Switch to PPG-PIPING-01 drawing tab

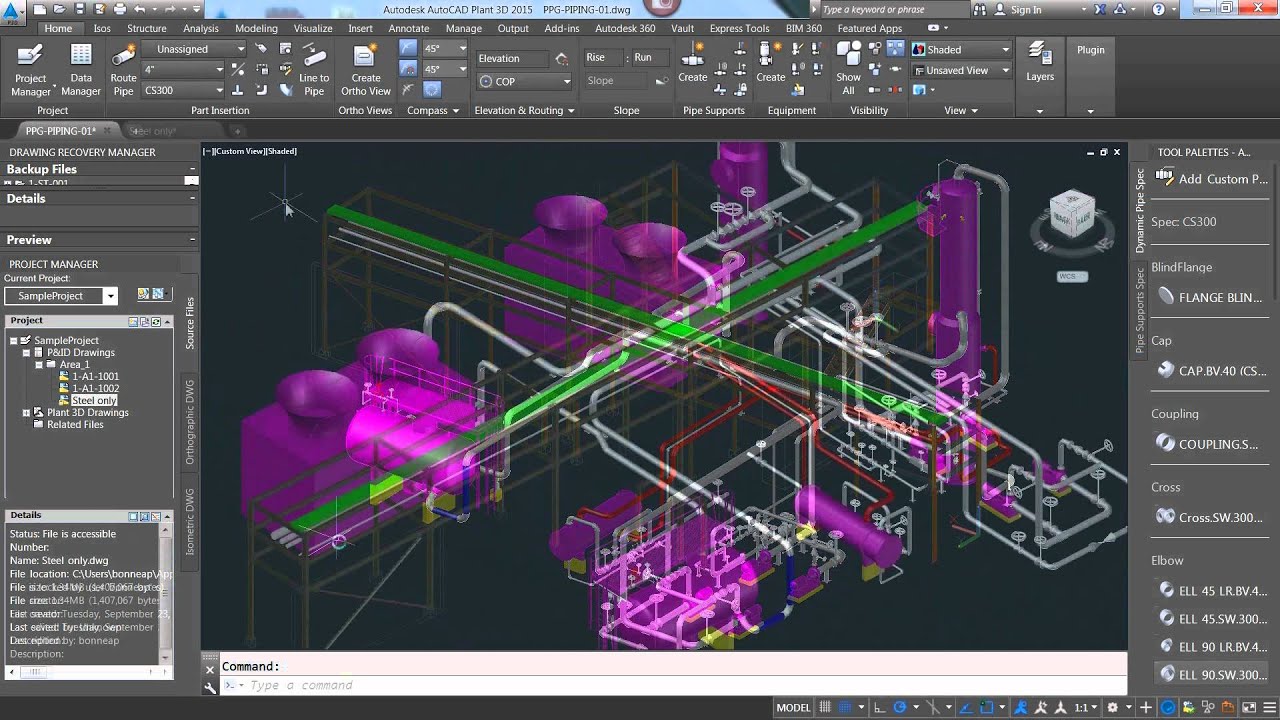tap(61, 131)
